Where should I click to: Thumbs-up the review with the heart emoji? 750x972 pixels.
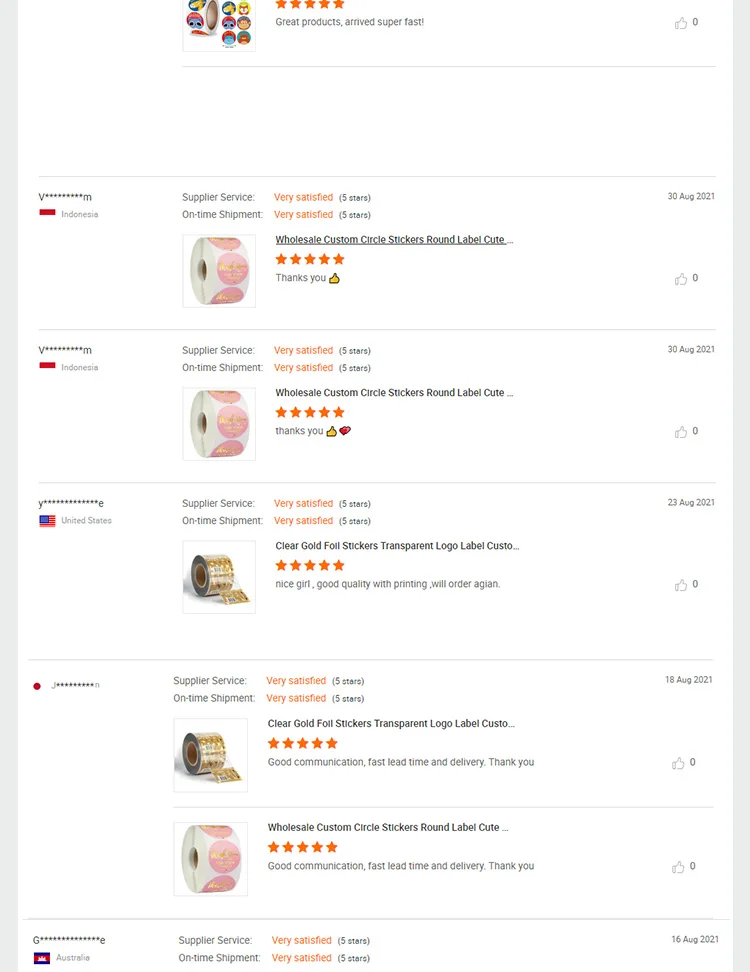(681, 432)
